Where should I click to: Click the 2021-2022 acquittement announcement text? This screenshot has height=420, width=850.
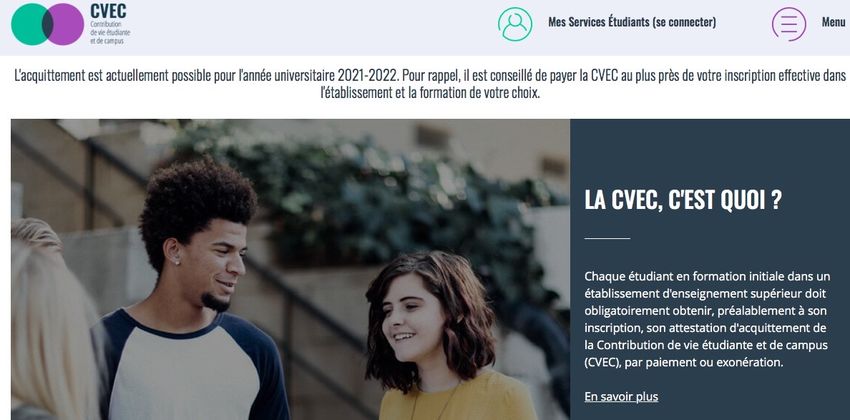click(430, 84)
